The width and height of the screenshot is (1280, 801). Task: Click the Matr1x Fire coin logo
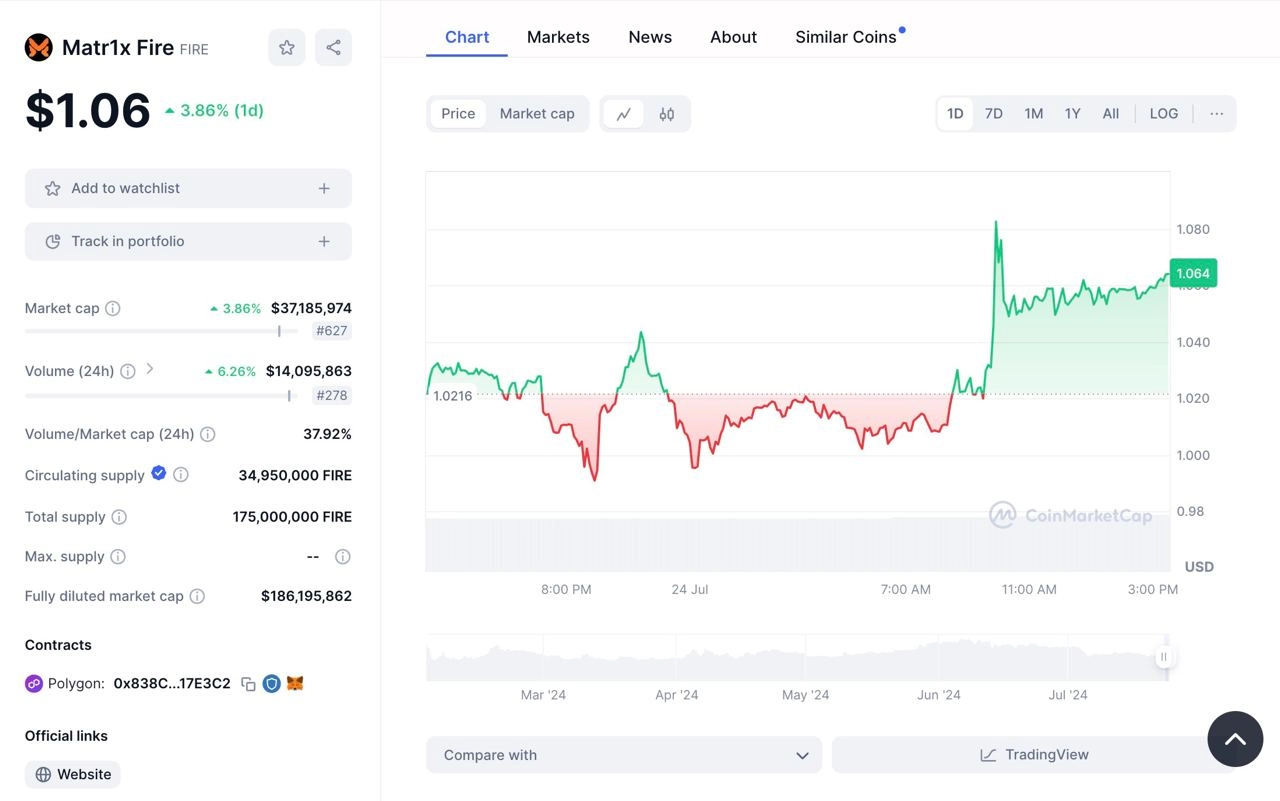click(x=39, y=47)
